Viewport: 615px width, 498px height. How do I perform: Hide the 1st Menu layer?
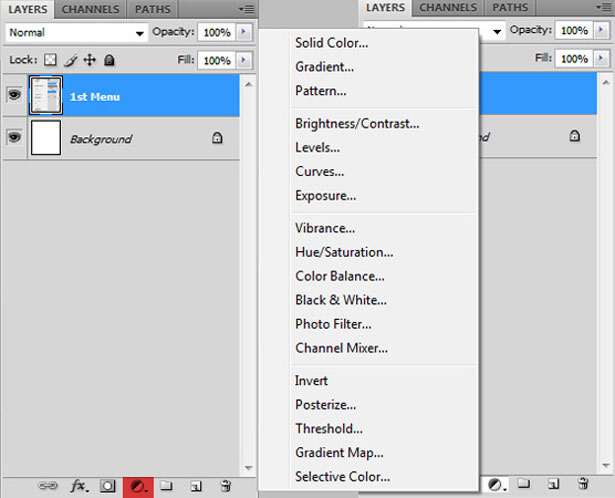click(14, 95)
